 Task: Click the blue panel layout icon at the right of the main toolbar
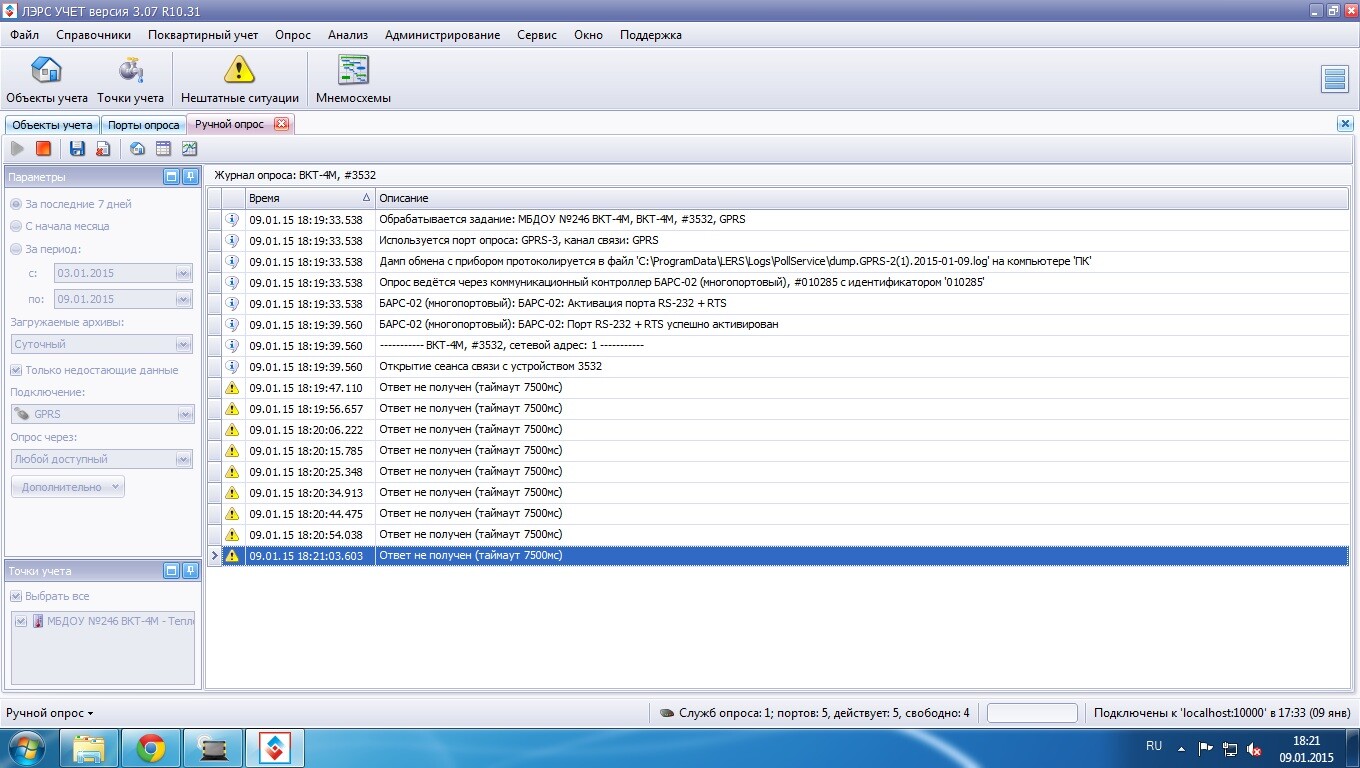(x=1335, y=80)
